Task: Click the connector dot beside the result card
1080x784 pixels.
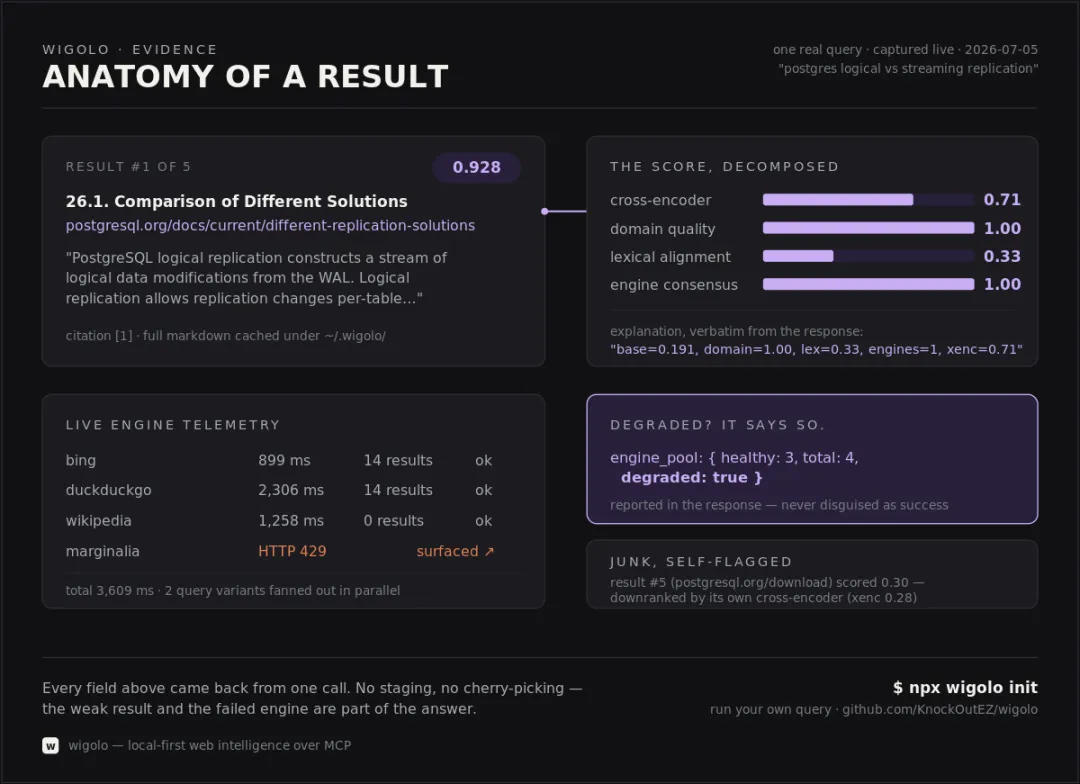Action: click(x=545, y=212)
